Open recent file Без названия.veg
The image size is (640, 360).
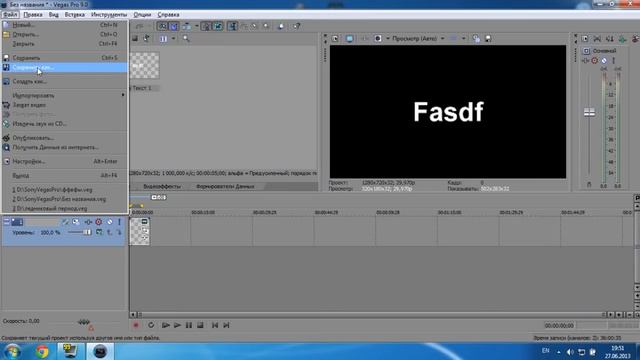65,199
